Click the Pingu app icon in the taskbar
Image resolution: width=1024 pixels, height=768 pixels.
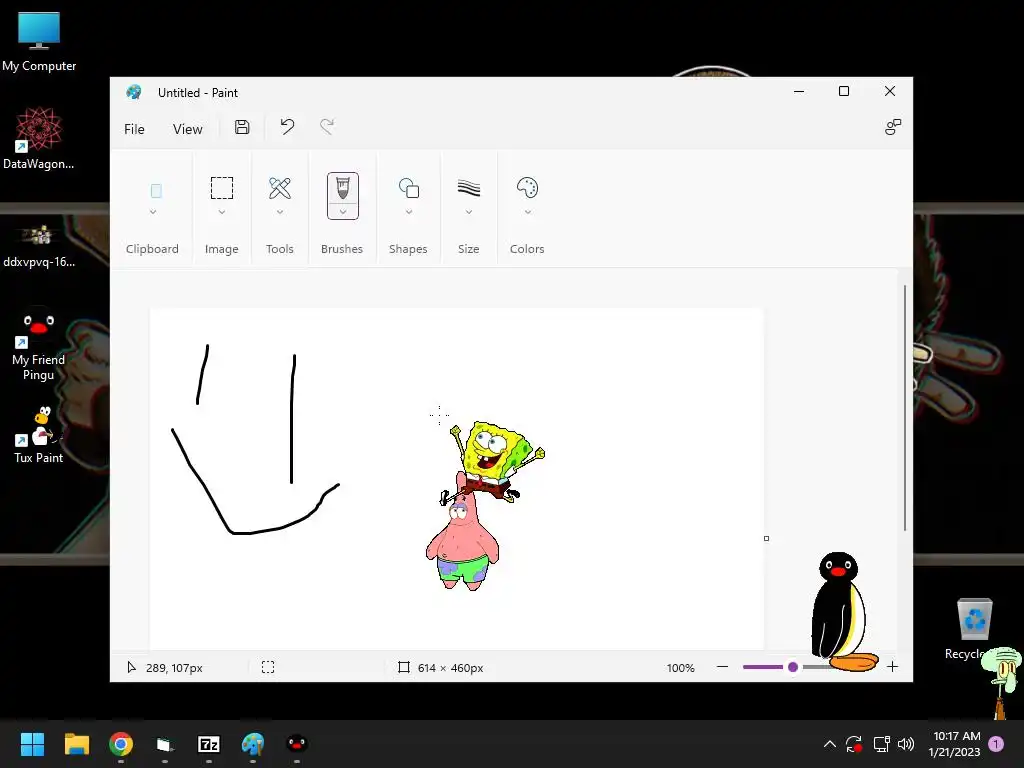pyautogui.click(x=296, y=743)
